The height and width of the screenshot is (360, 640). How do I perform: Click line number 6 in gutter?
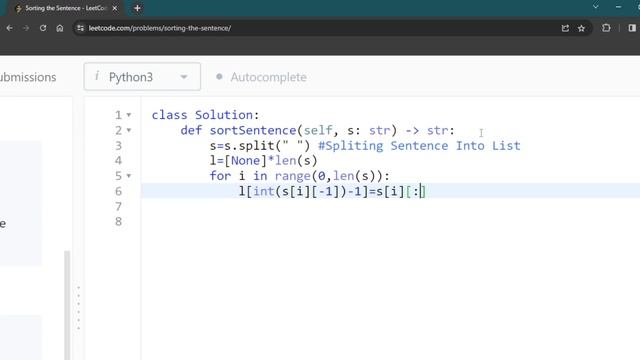click(x=118, y=191)
